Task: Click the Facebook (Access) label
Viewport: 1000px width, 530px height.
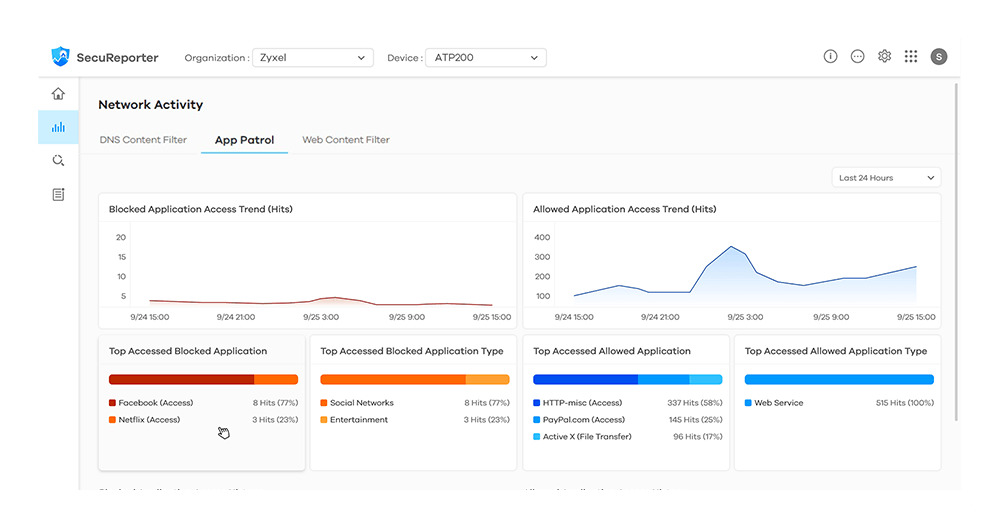Action: click(x=156, y=403)
